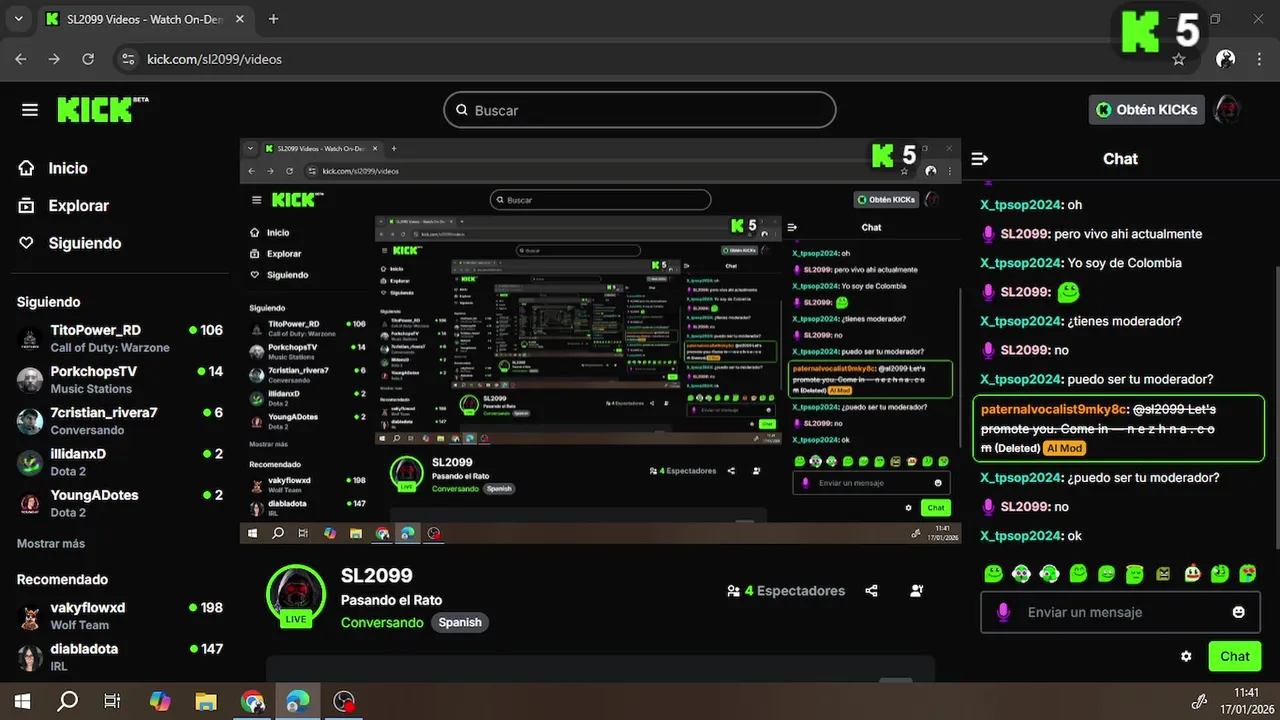Open illidanxD channel
The height and width of the screenshot is (720, 1280).
[x=120, y=462]
